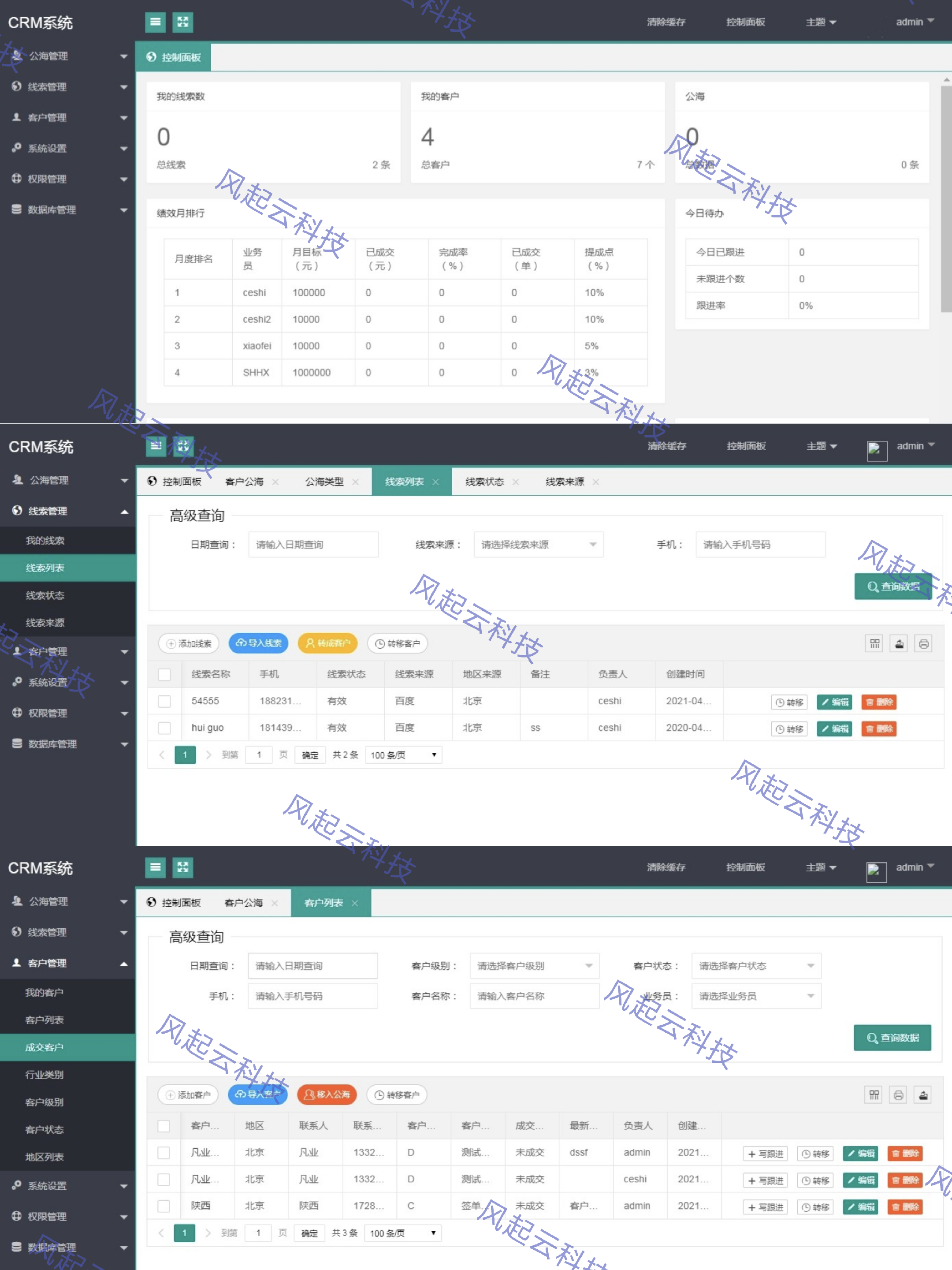
Task: Open 我的线索 in the sidebar submenu
Action: pyautogui.click(x=68, y=540)
